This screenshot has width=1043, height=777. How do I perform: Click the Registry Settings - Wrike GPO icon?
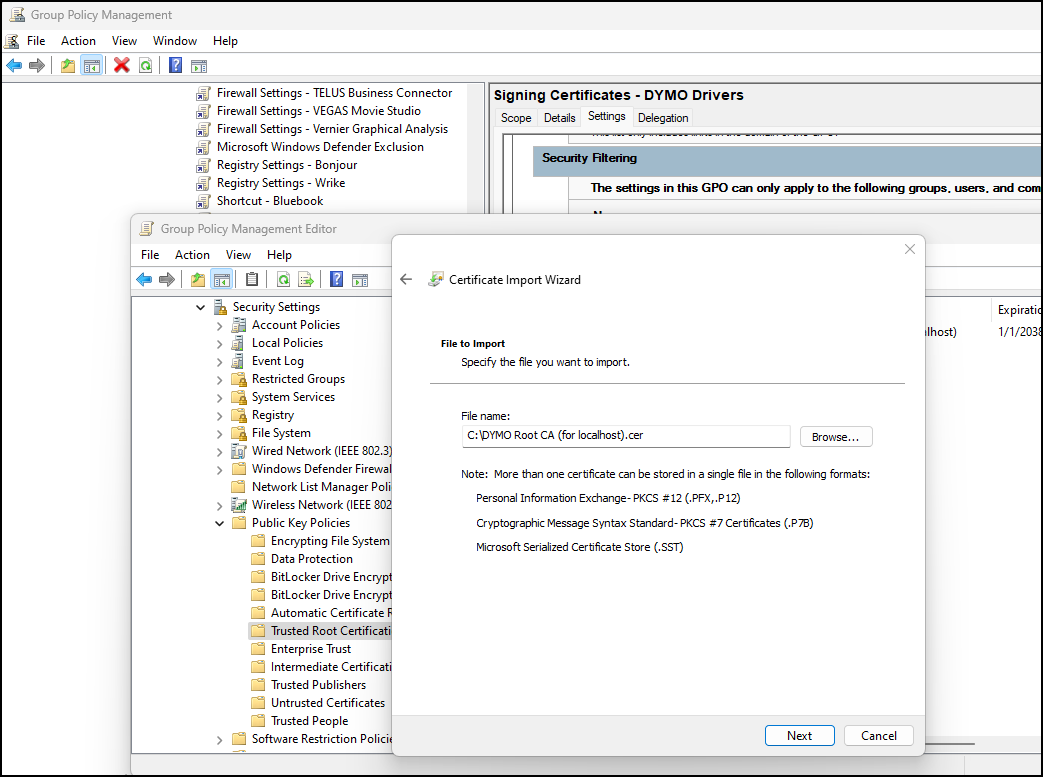(204, 183)
